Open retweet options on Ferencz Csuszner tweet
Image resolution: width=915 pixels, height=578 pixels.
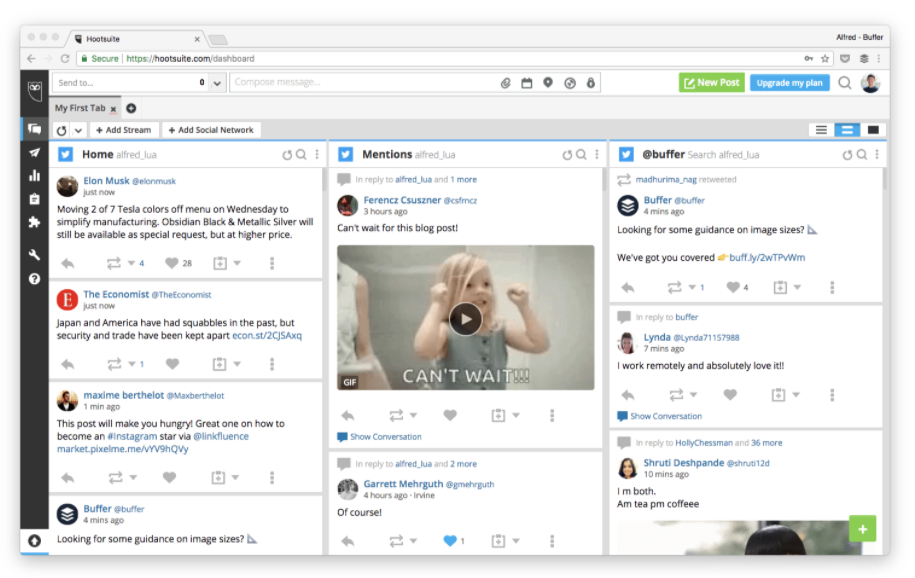point(413,415)
